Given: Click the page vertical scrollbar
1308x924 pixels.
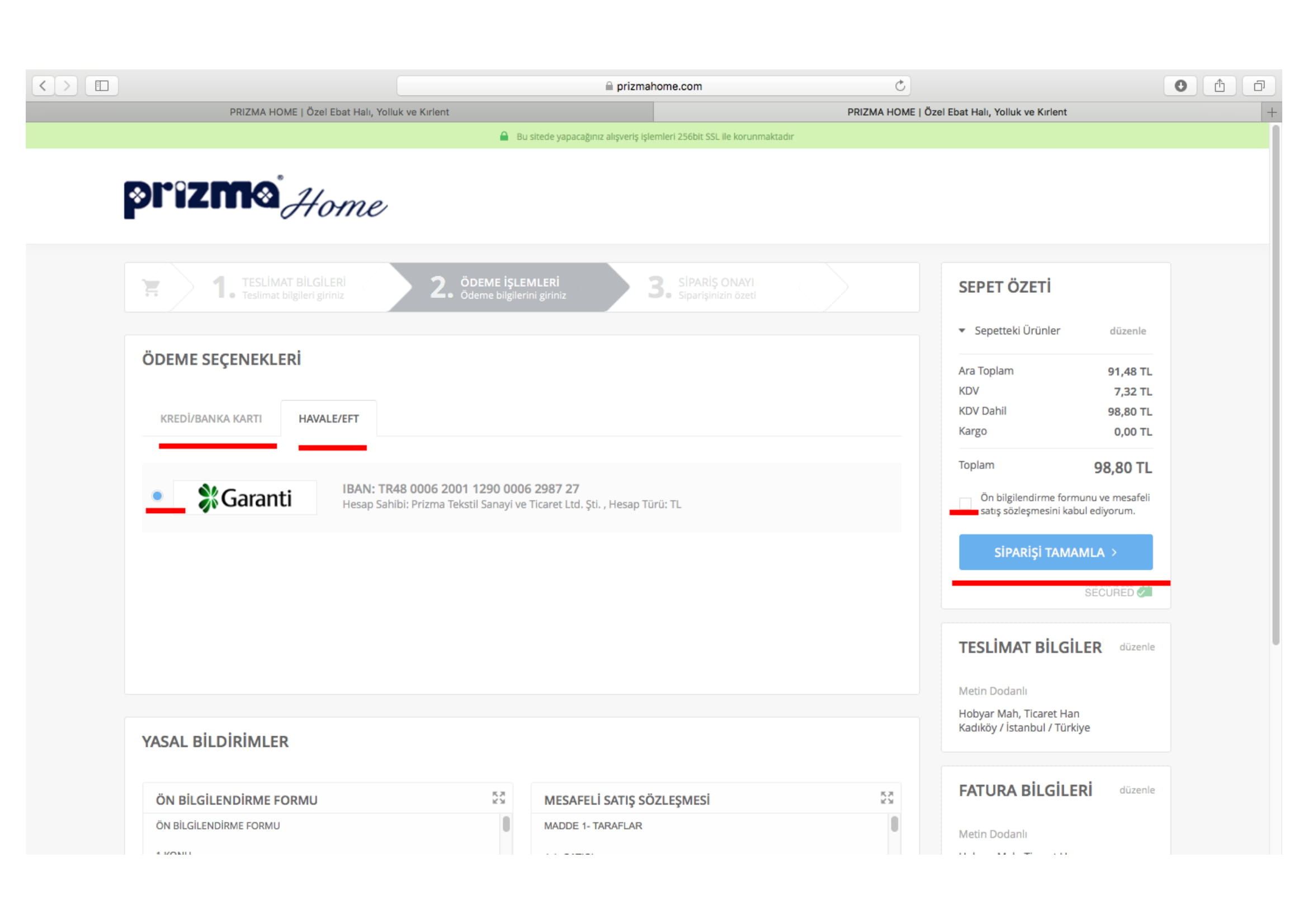Looking at the screenshot, I should pyautogui.click(x=1276, y=385).
